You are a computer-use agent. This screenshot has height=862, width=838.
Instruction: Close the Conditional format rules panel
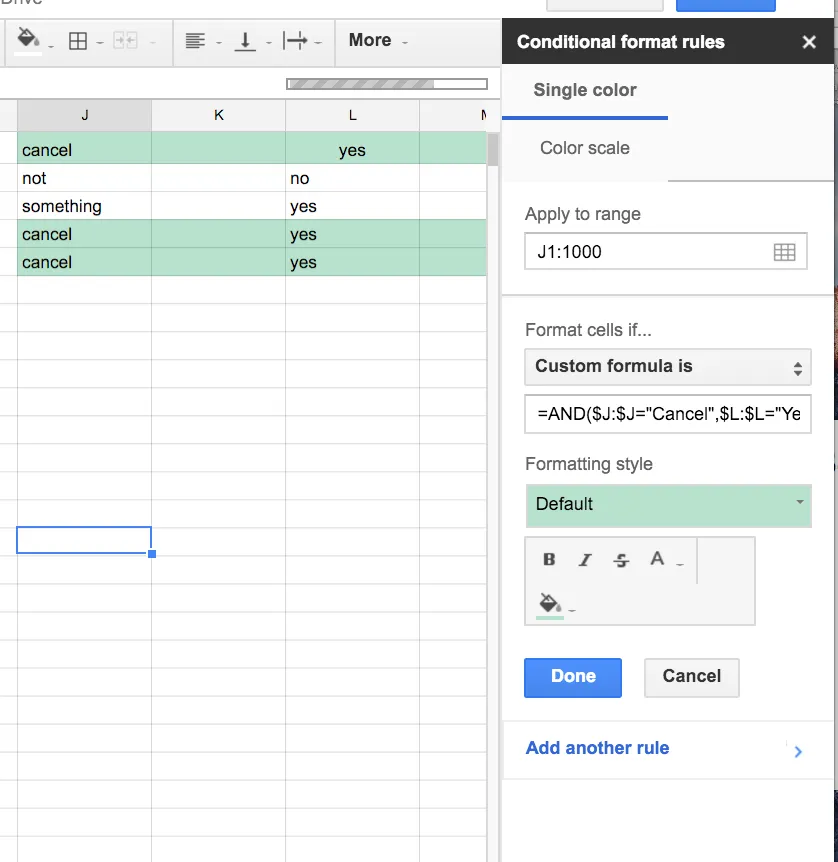pos(809,42)
